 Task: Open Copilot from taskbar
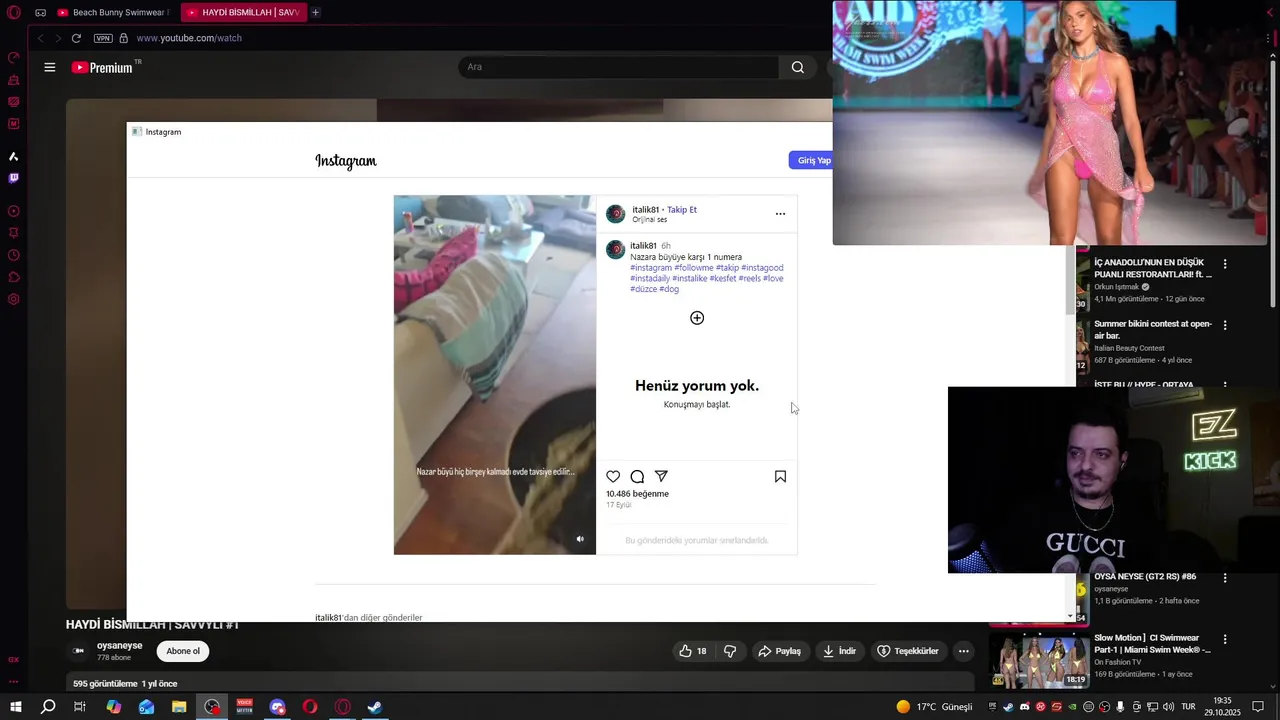point(114,707)
